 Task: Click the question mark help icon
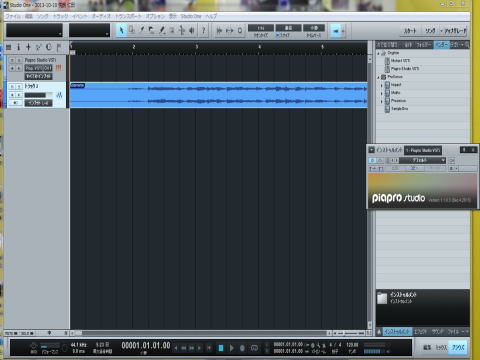point(203,30)
